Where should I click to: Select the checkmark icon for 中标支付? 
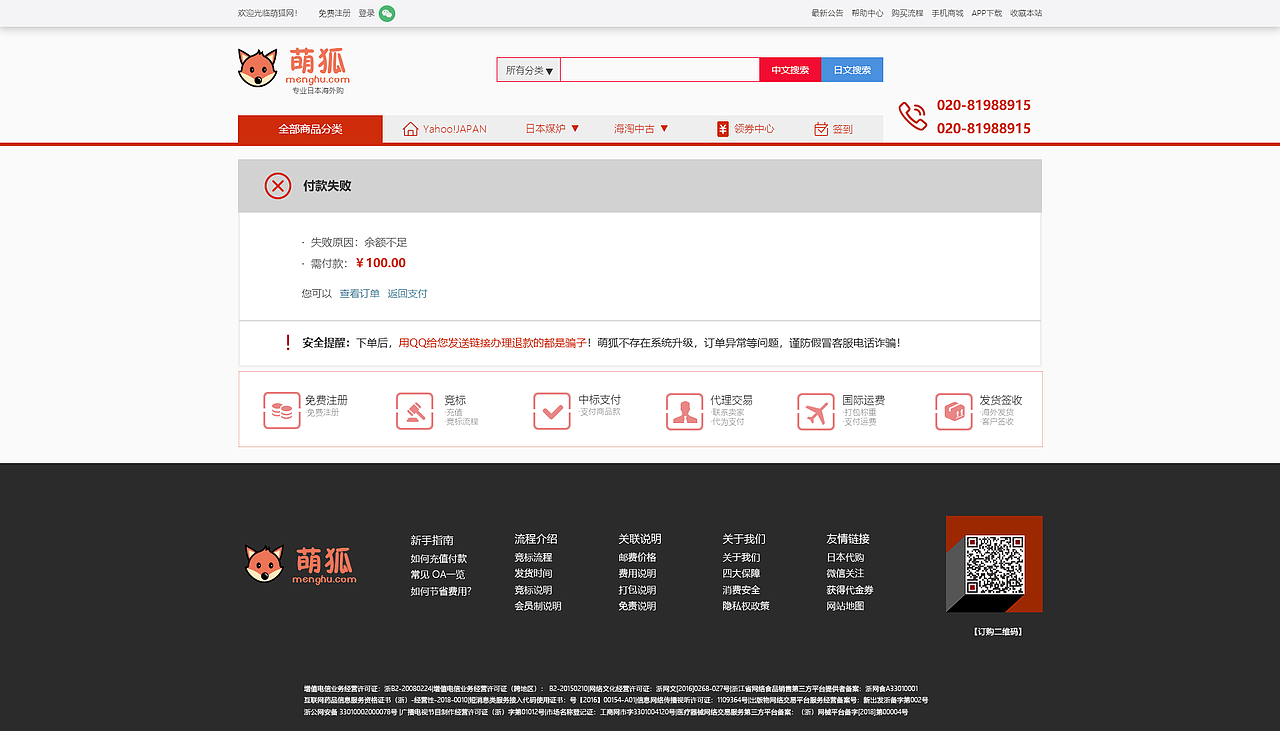click(x=552, y=410)
